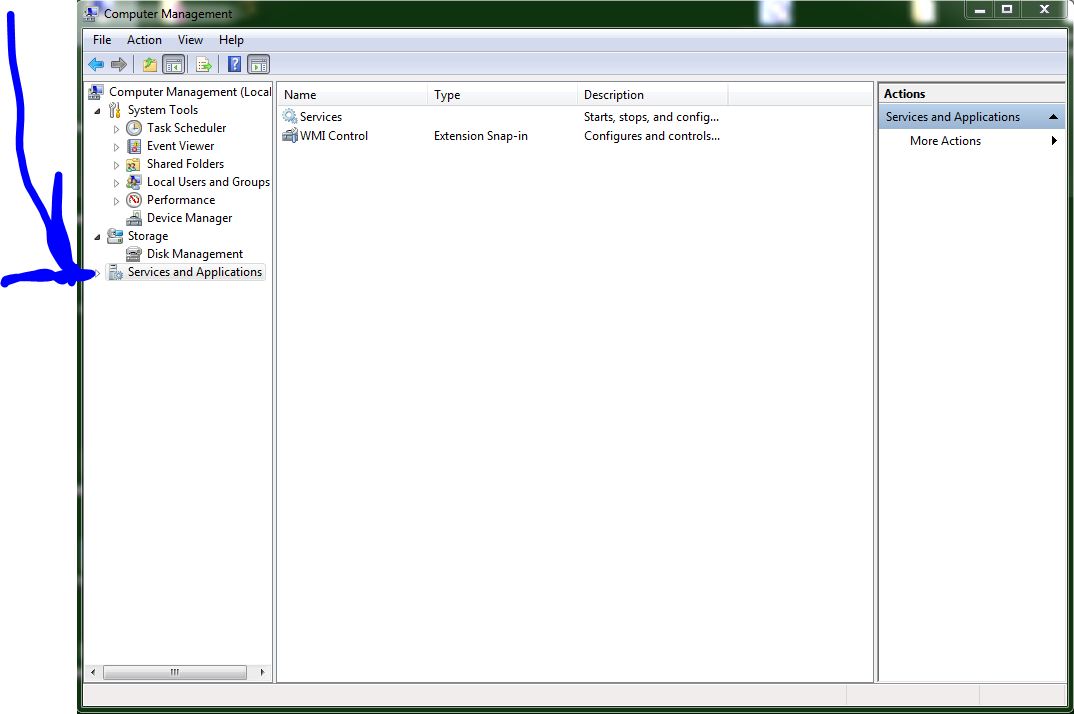This screenshot has width=1074, height=714.
Task: Expand the Task Scheduler tree node
Action: (116, 129)
